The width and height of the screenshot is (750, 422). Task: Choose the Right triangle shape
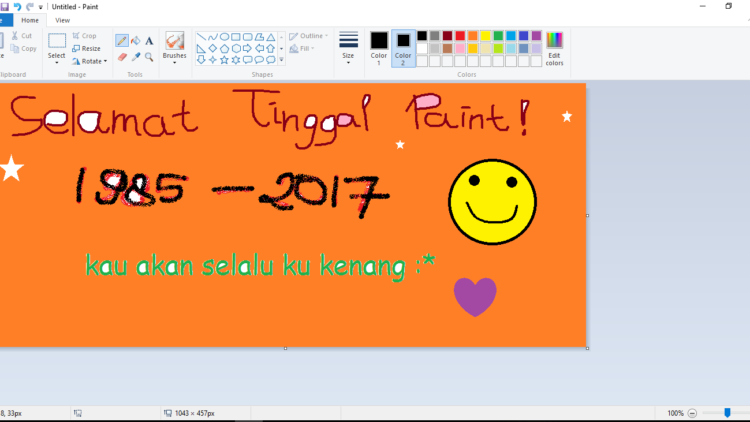tap(201, 48)
